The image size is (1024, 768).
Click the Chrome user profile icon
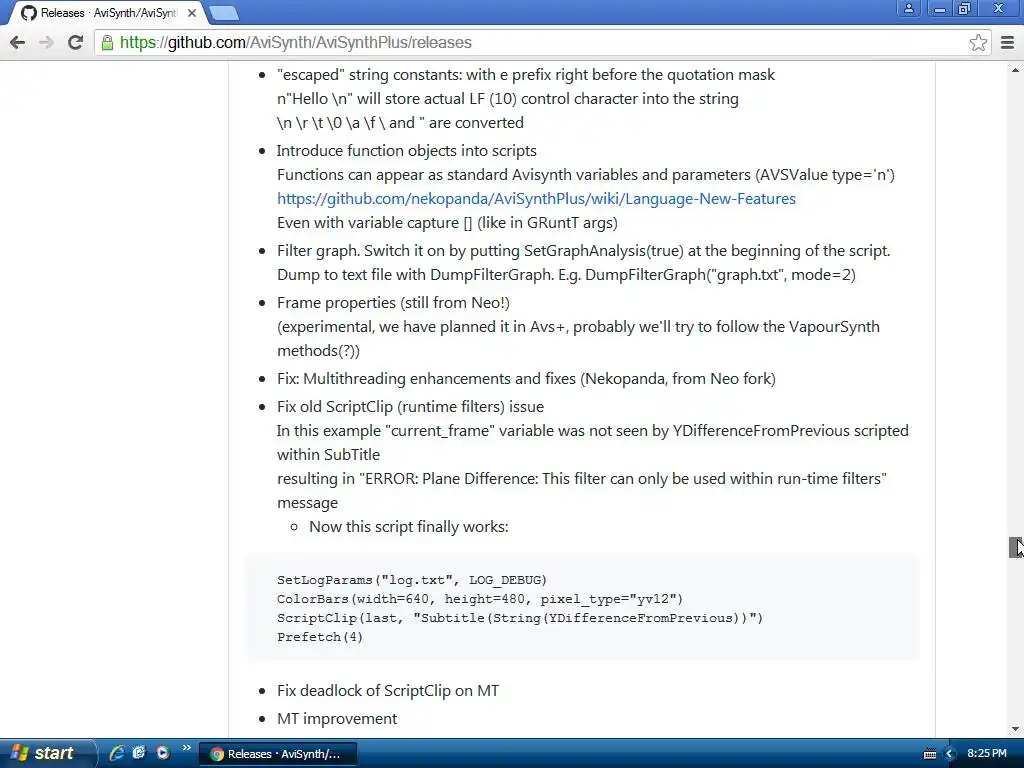tap(908, 8)
